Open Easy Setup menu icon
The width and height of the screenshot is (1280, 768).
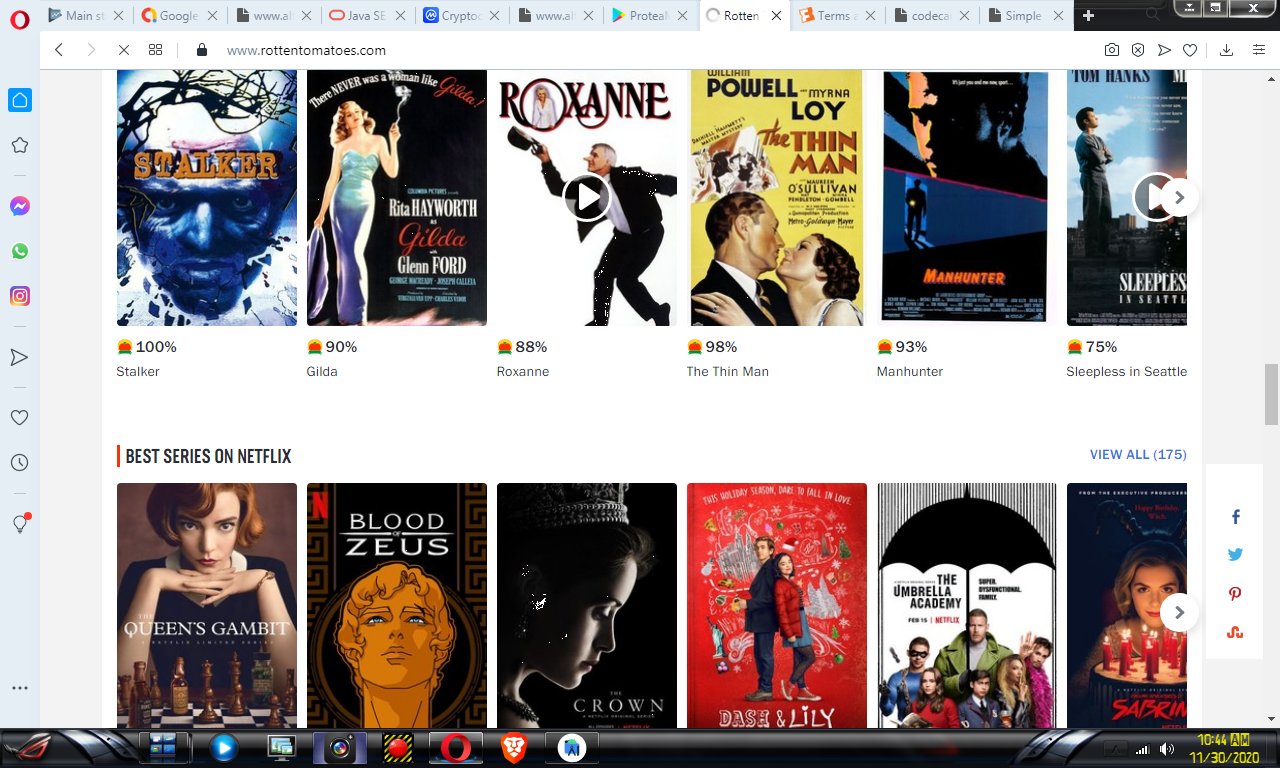(x=1259, y=50)
